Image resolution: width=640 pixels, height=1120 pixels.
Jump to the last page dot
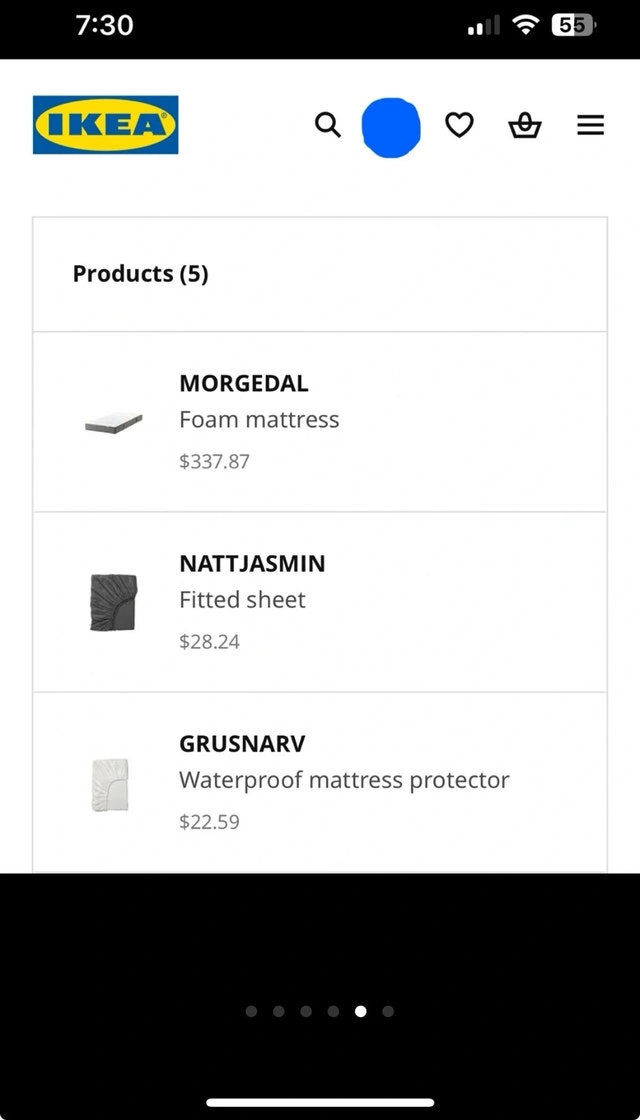pos(388,1011)
